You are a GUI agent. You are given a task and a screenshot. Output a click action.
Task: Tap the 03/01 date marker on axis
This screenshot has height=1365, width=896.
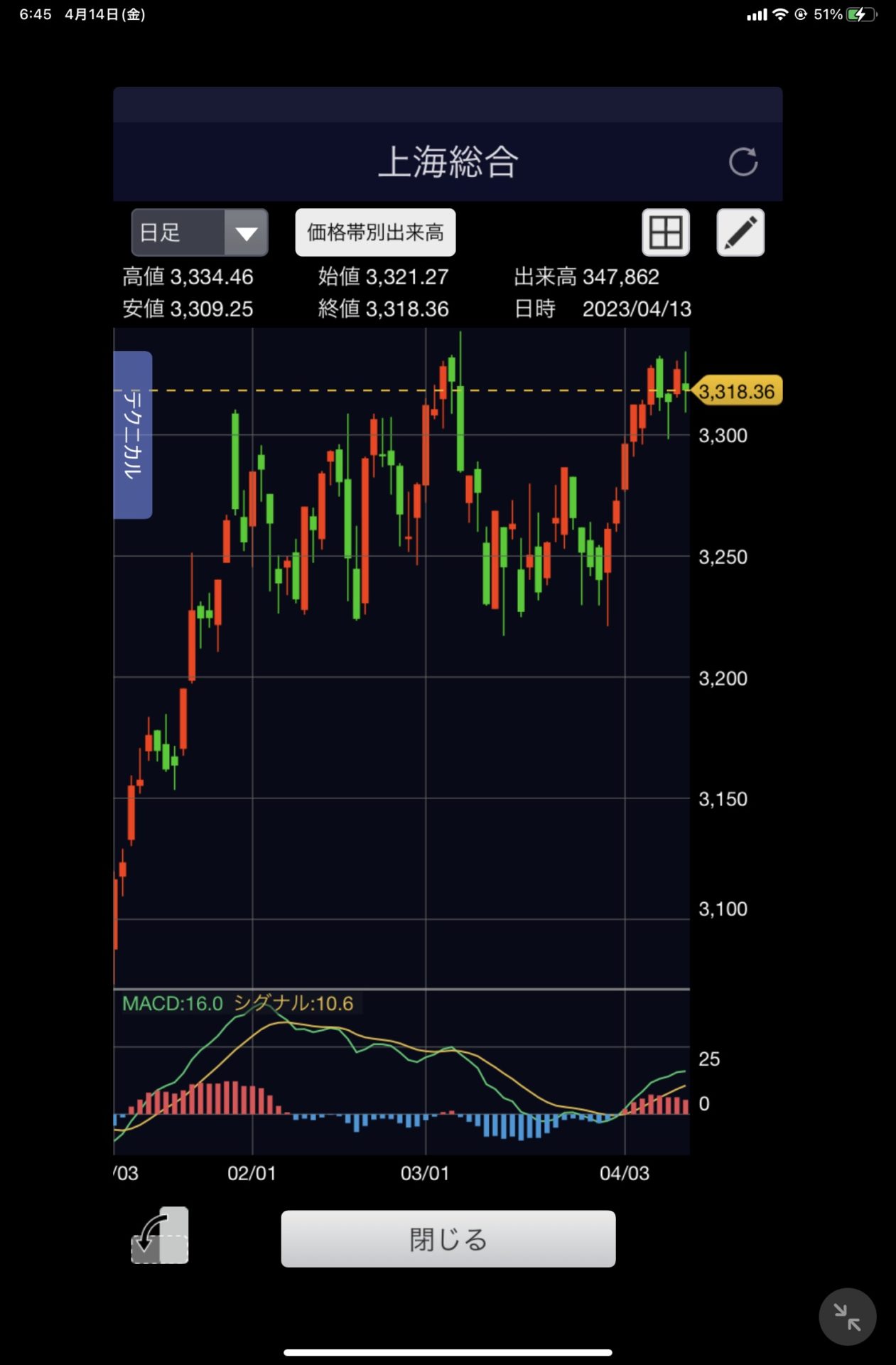[x=425, y=1173]
